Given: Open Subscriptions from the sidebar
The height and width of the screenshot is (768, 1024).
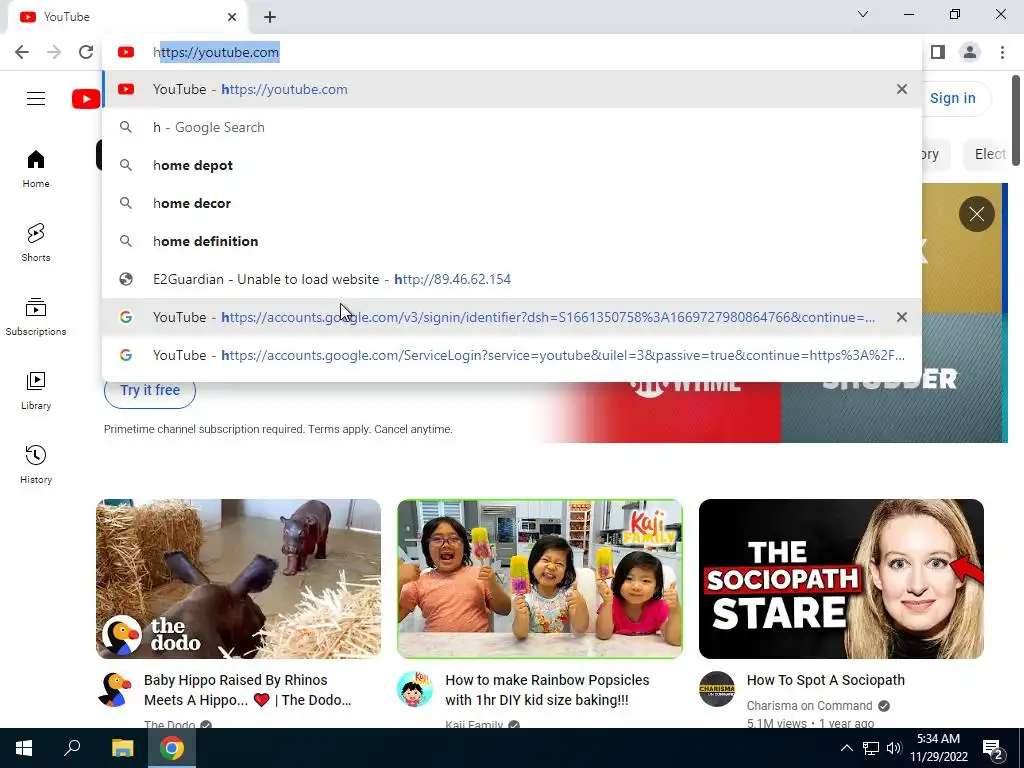Looking at the screenshot, I should pyautogui.click(x=36, y=317).
